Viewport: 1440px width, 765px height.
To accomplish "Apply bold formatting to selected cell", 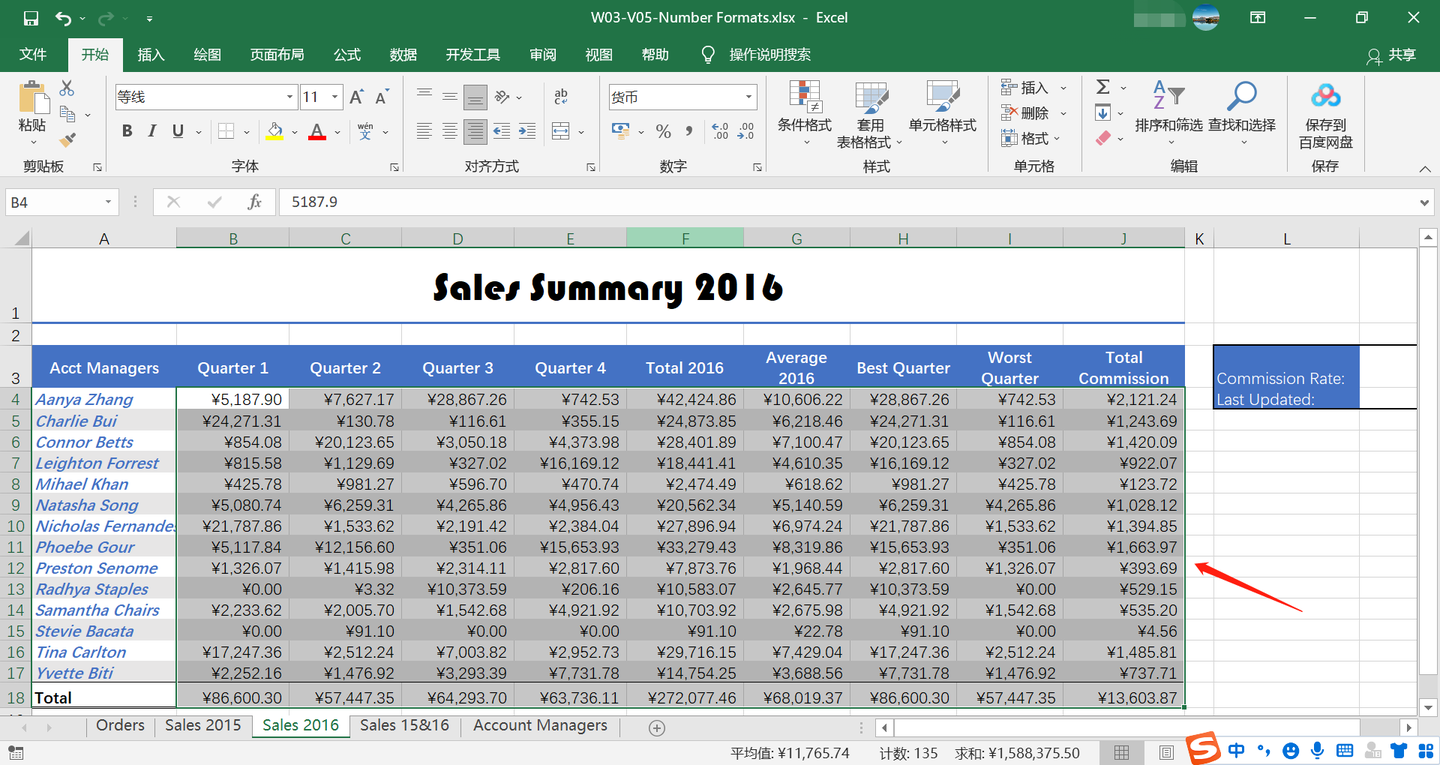I will click(126, 130).
